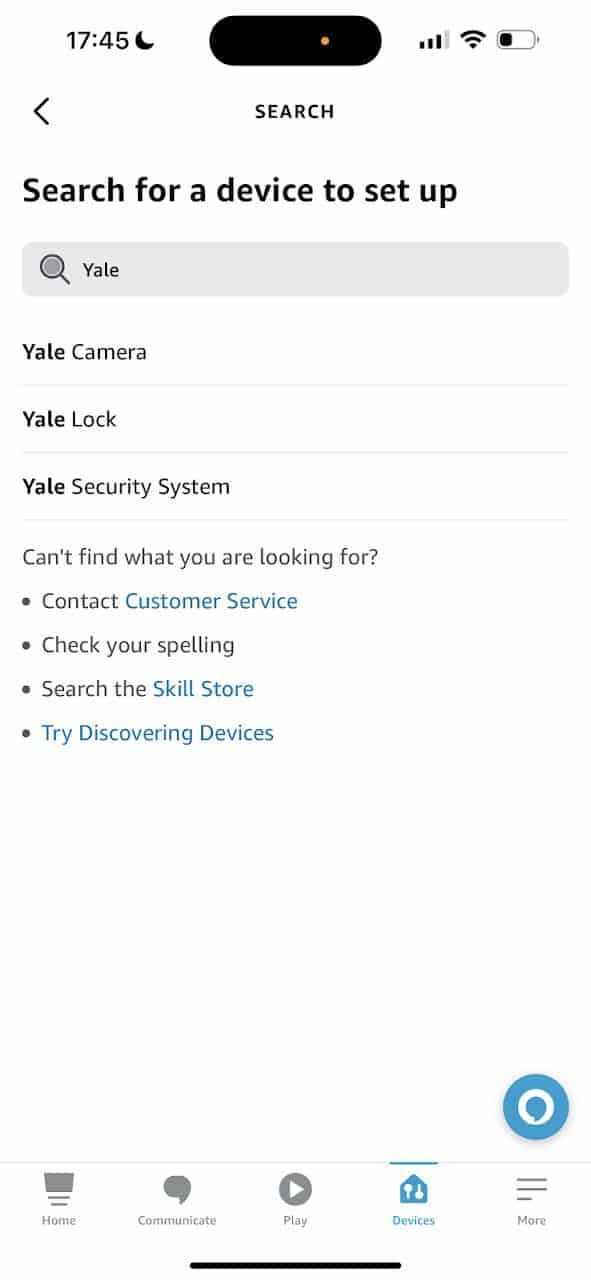Select Try Discovering Devices
The height and width of the screenshot is (1280, 591).
click(157, 732)
